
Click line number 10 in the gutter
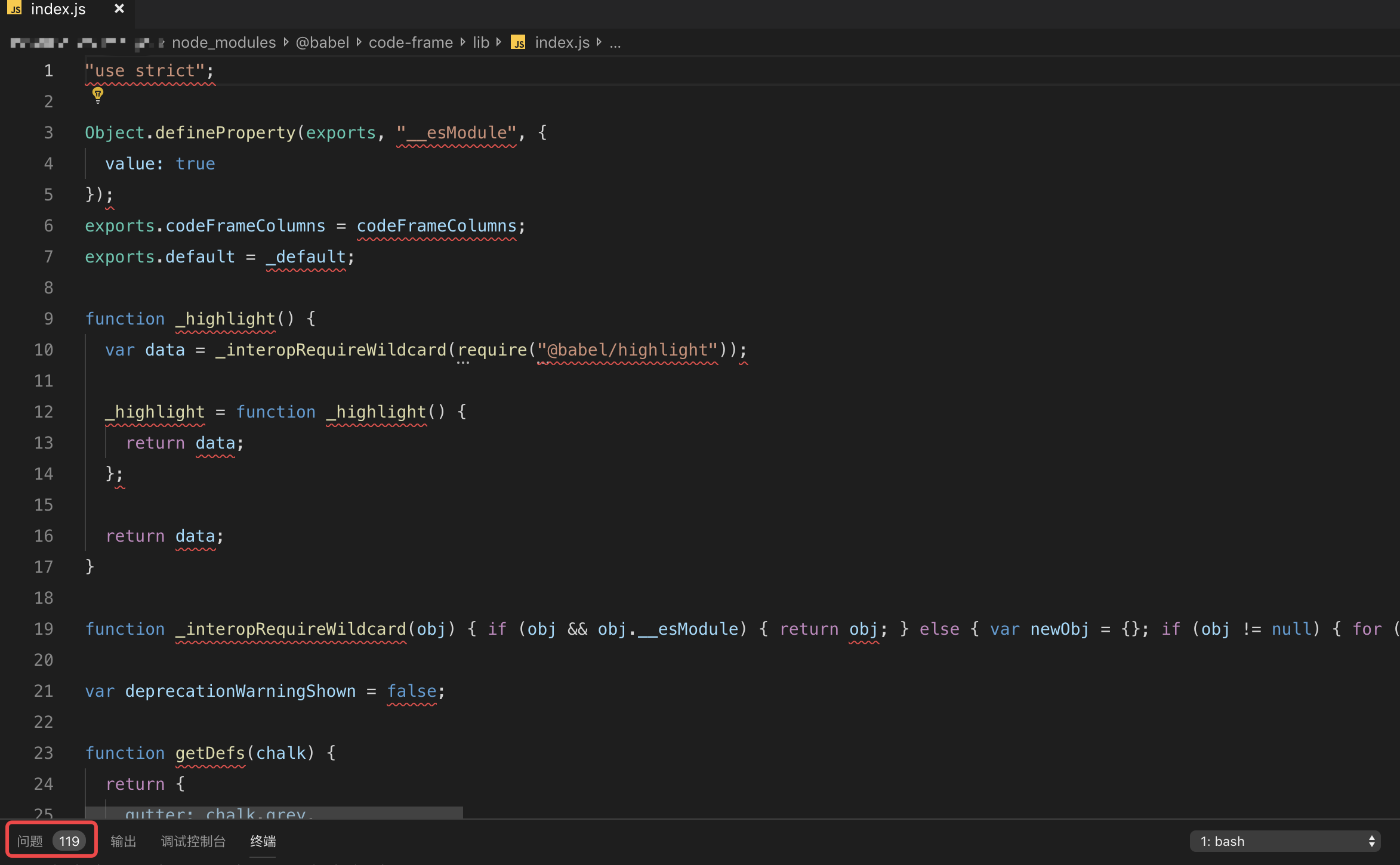click(43, 350)
